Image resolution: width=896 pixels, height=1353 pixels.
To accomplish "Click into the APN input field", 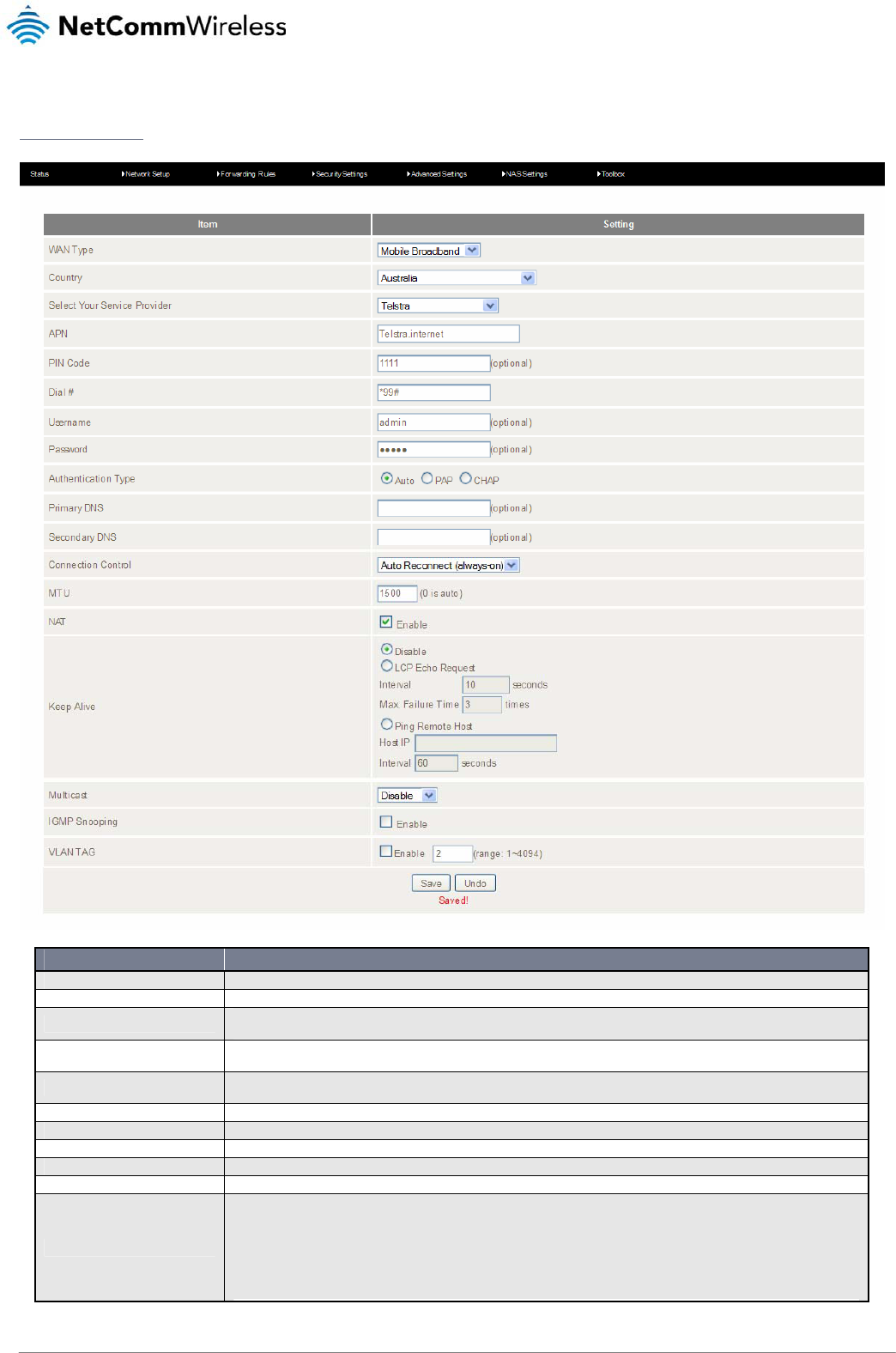I will pos(449,334).
